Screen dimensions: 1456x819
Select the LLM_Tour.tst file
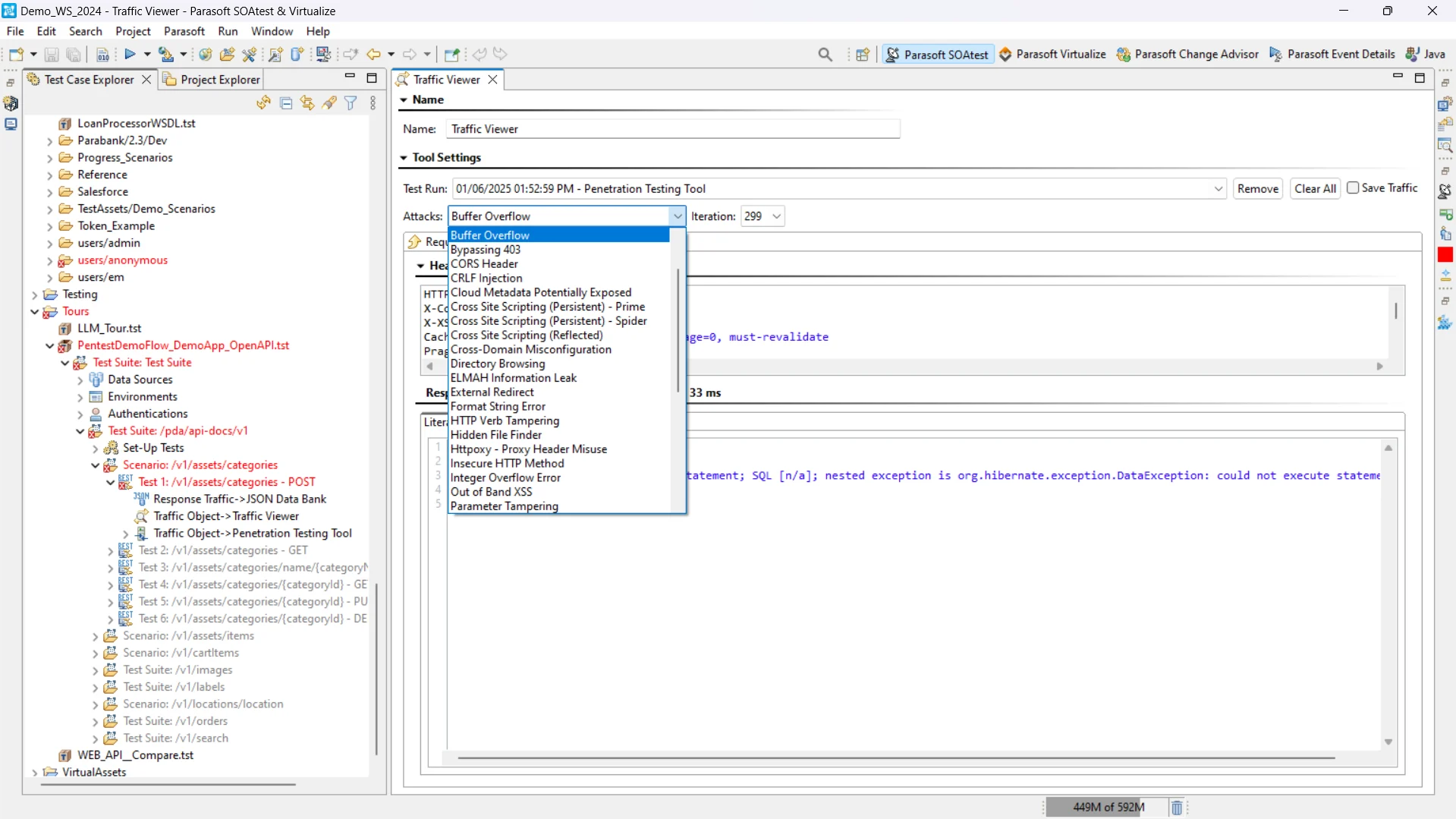[x=109, y=329]
